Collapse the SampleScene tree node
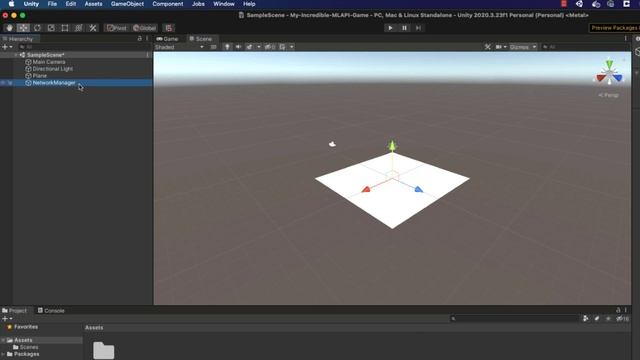Image resolution: width=640 pixels, height=360 pixels. click(16, 55)
